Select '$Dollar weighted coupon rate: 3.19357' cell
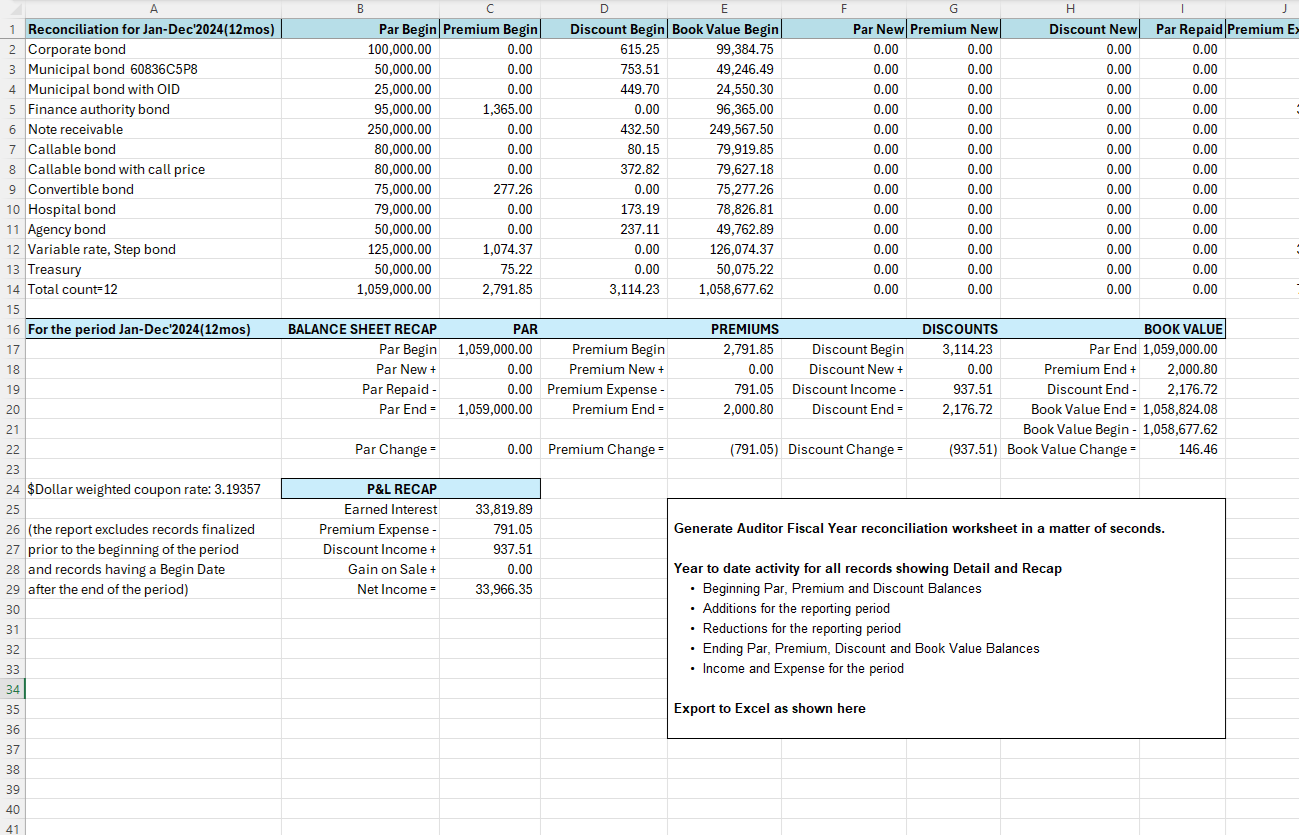1299x835 pixels. [x=153, y=489]
